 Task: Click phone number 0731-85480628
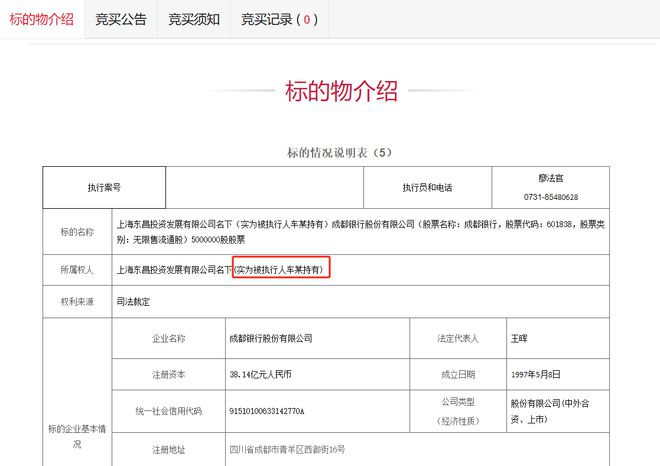tap(551, 197)
